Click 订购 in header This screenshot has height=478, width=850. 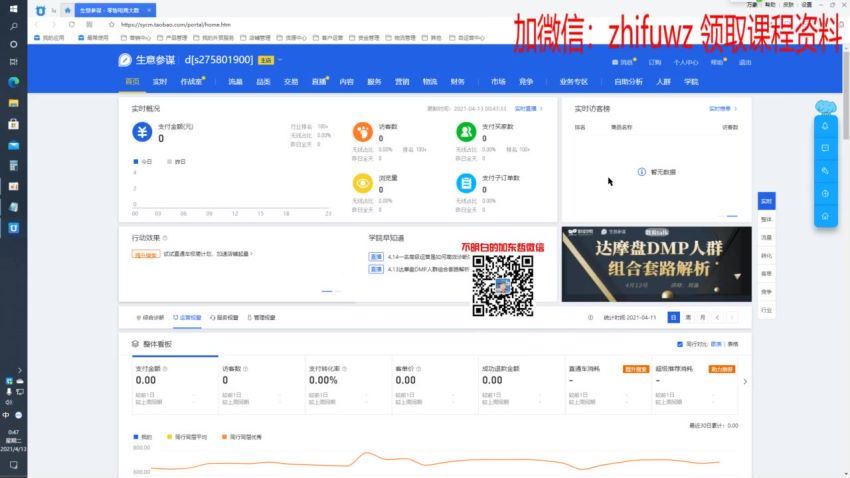point(655,62)
